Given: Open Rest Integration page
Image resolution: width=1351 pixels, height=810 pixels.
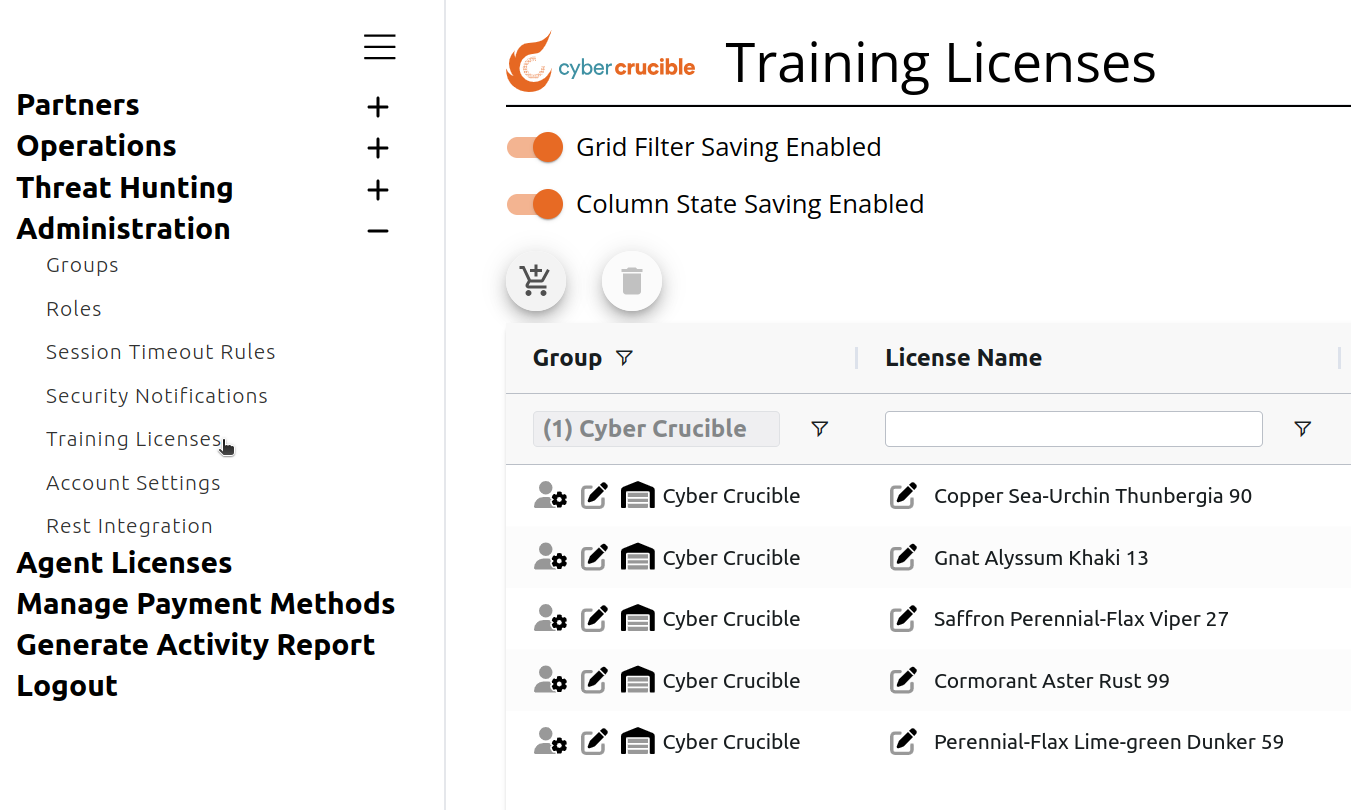Looking at the screenshot, I should pyautogui.click(x=129, y=526).
